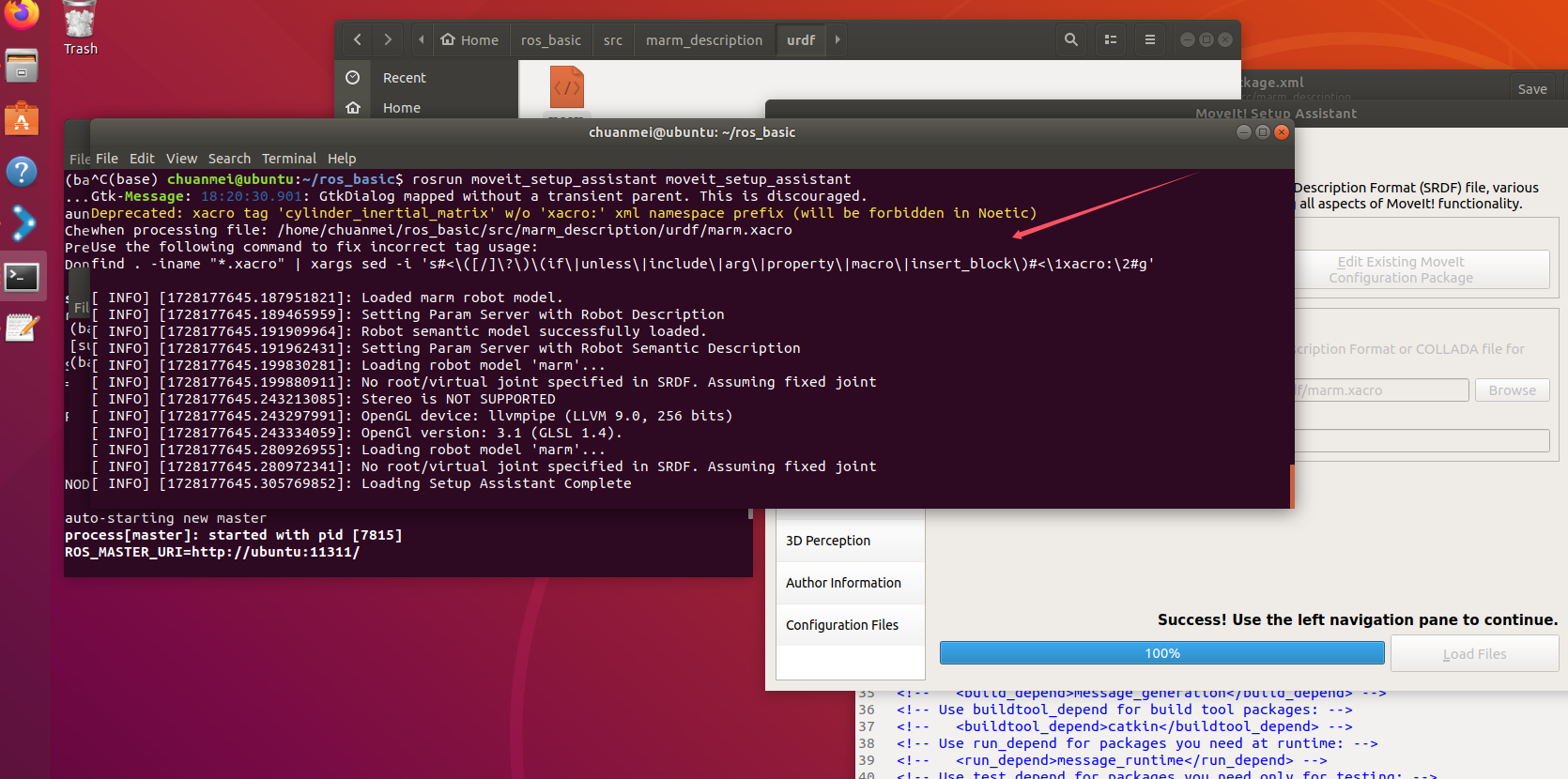Open the terminal Help menu
This screenshot has width=1568, height=779.
pyautogui.click(x=342, y=159)
